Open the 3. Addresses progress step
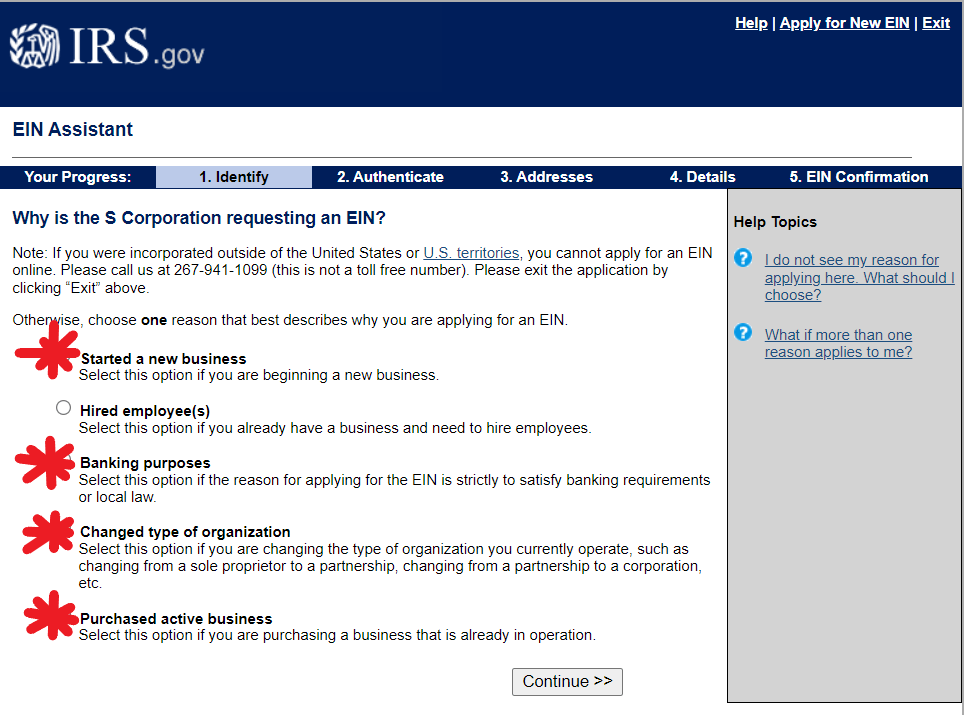The image size is (964, 715). [546, 177]
